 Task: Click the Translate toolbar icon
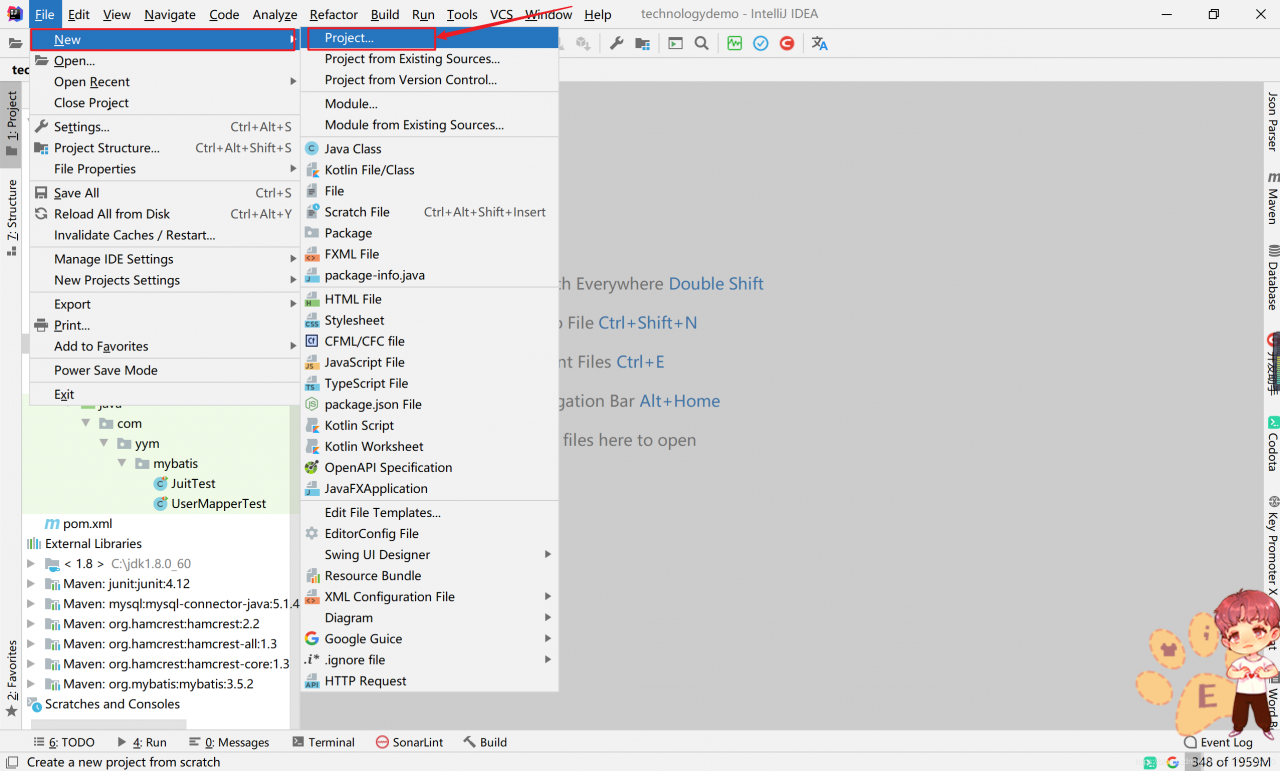(x=820, y=43)
